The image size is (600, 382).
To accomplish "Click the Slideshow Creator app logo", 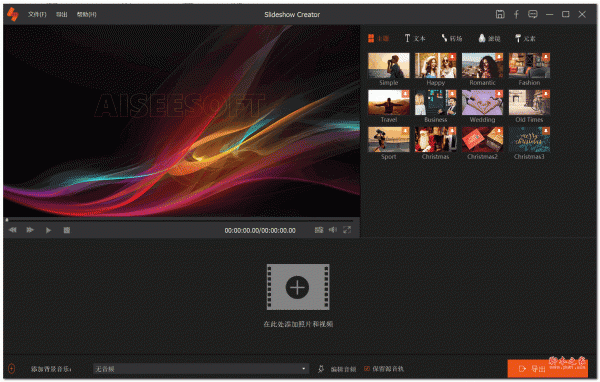I will tap(13, 15).
